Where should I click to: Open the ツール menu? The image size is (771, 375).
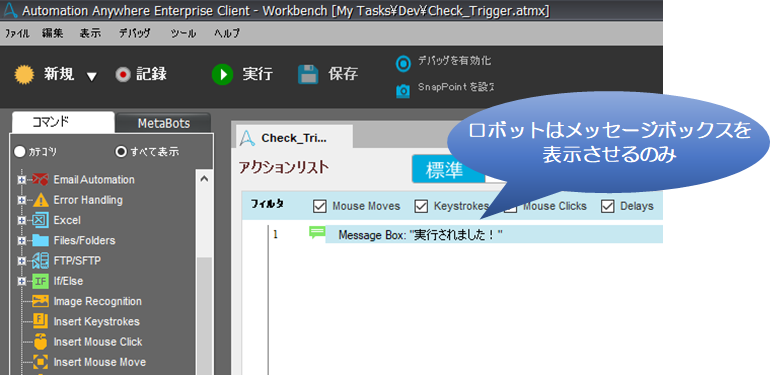coord(183,34)
